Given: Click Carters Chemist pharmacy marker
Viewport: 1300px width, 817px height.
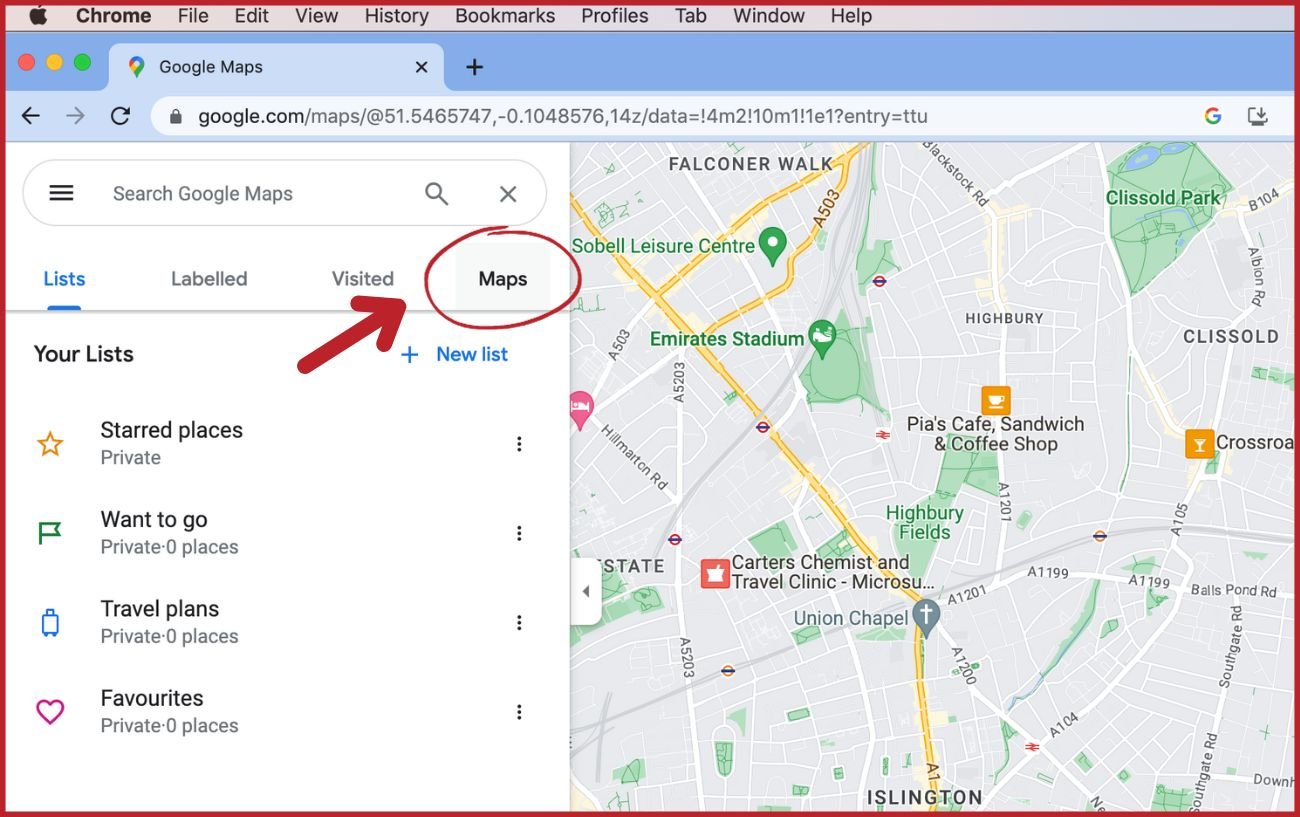Looking at the screenshot, I should pyautogui.click(x=715, y=574).
